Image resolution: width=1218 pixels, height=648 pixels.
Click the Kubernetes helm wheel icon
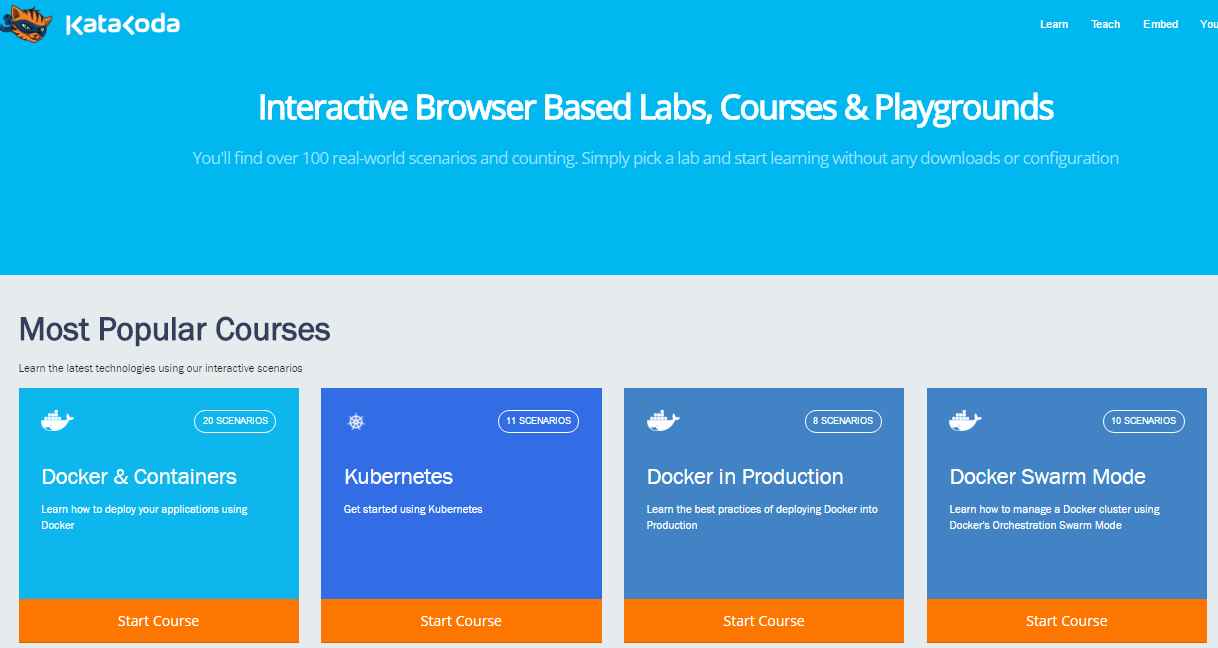[x=356, y=421]
